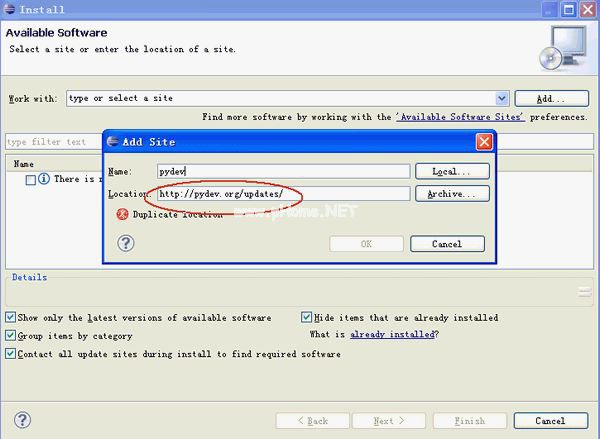Click the 'Add...' button in Install window
Image resolution: width=600 pixels, height=439 pixels.
551,99
